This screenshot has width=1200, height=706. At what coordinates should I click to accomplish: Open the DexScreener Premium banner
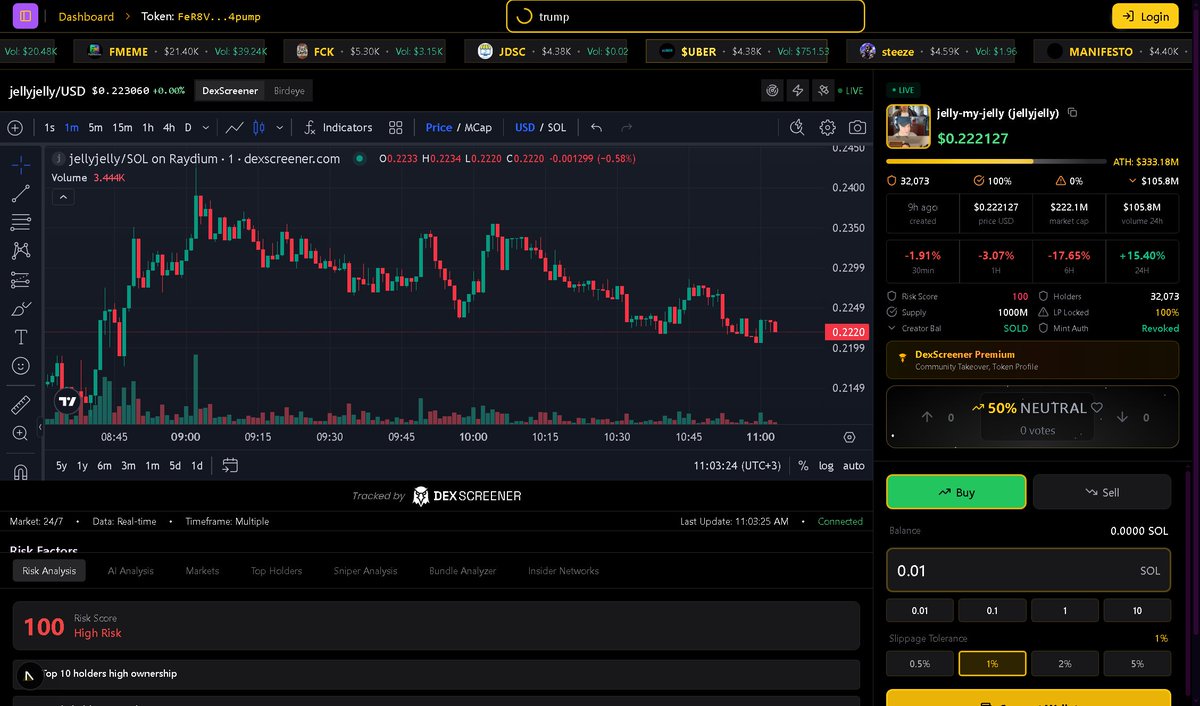1032,360
